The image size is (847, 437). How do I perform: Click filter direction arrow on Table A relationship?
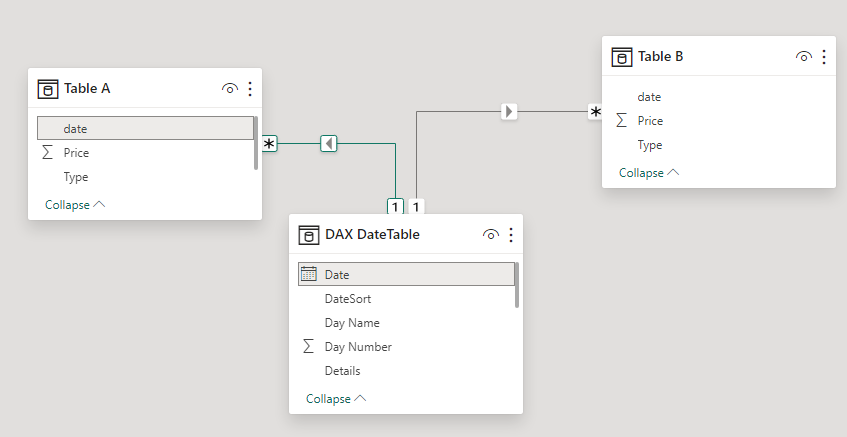click(328, 144)
